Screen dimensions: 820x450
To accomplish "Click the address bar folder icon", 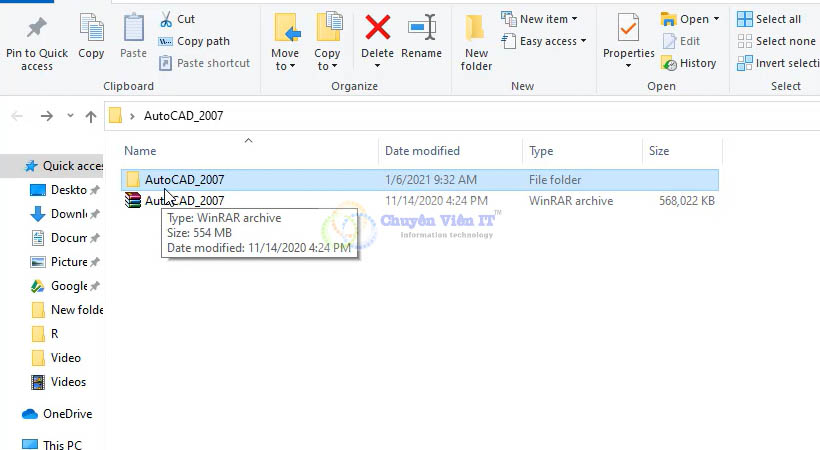I will [x=116, y=116].
